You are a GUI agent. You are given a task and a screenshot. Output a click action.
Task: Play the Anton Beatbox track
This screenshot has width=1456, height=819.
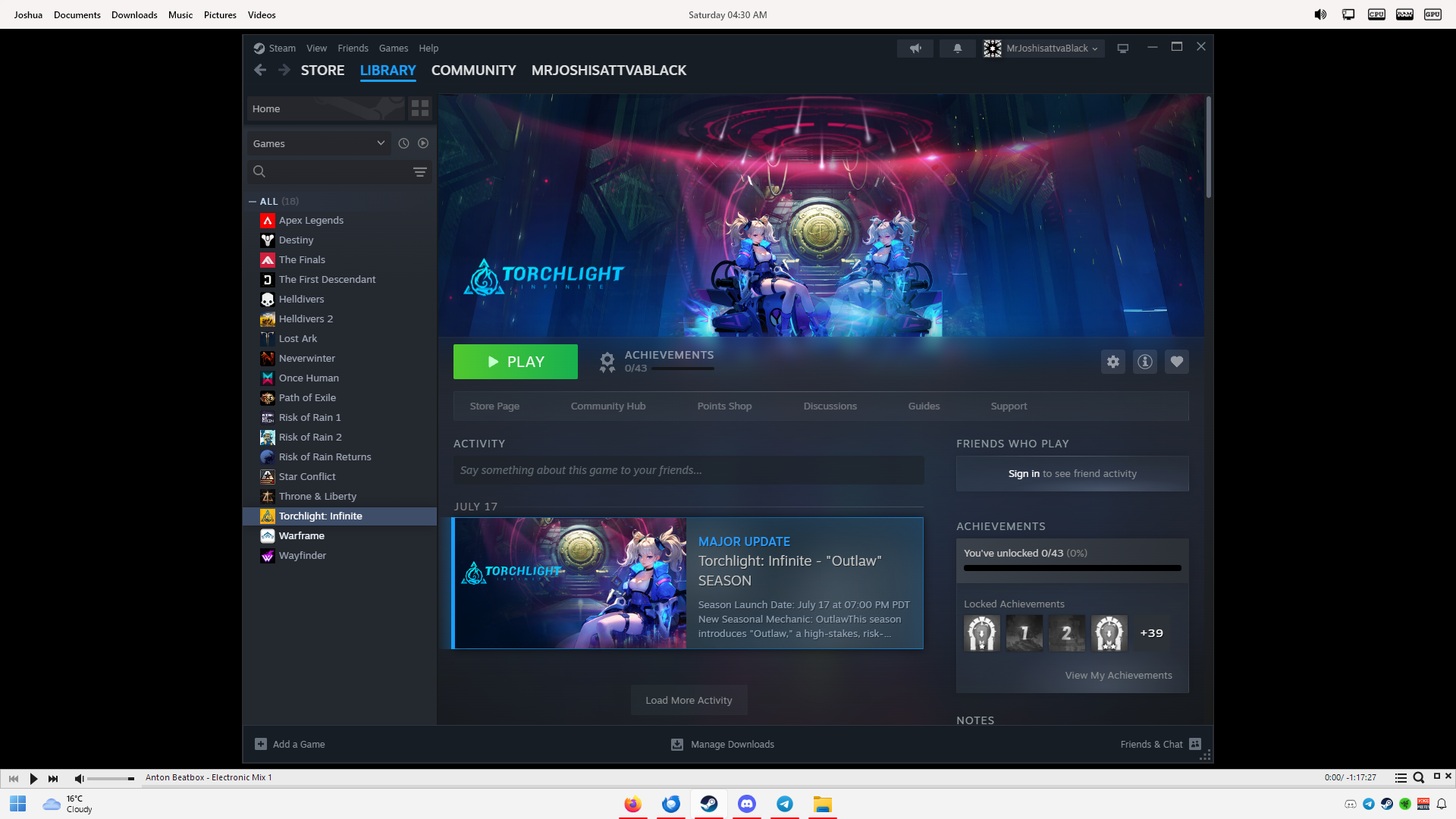pos(33,778)
